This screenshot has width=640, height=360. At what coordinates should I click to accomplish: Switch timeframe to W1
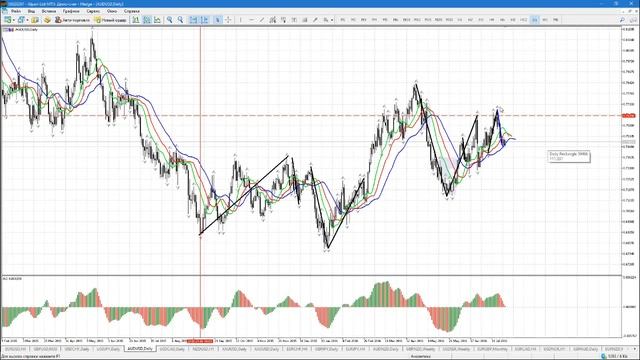[545, 20]
